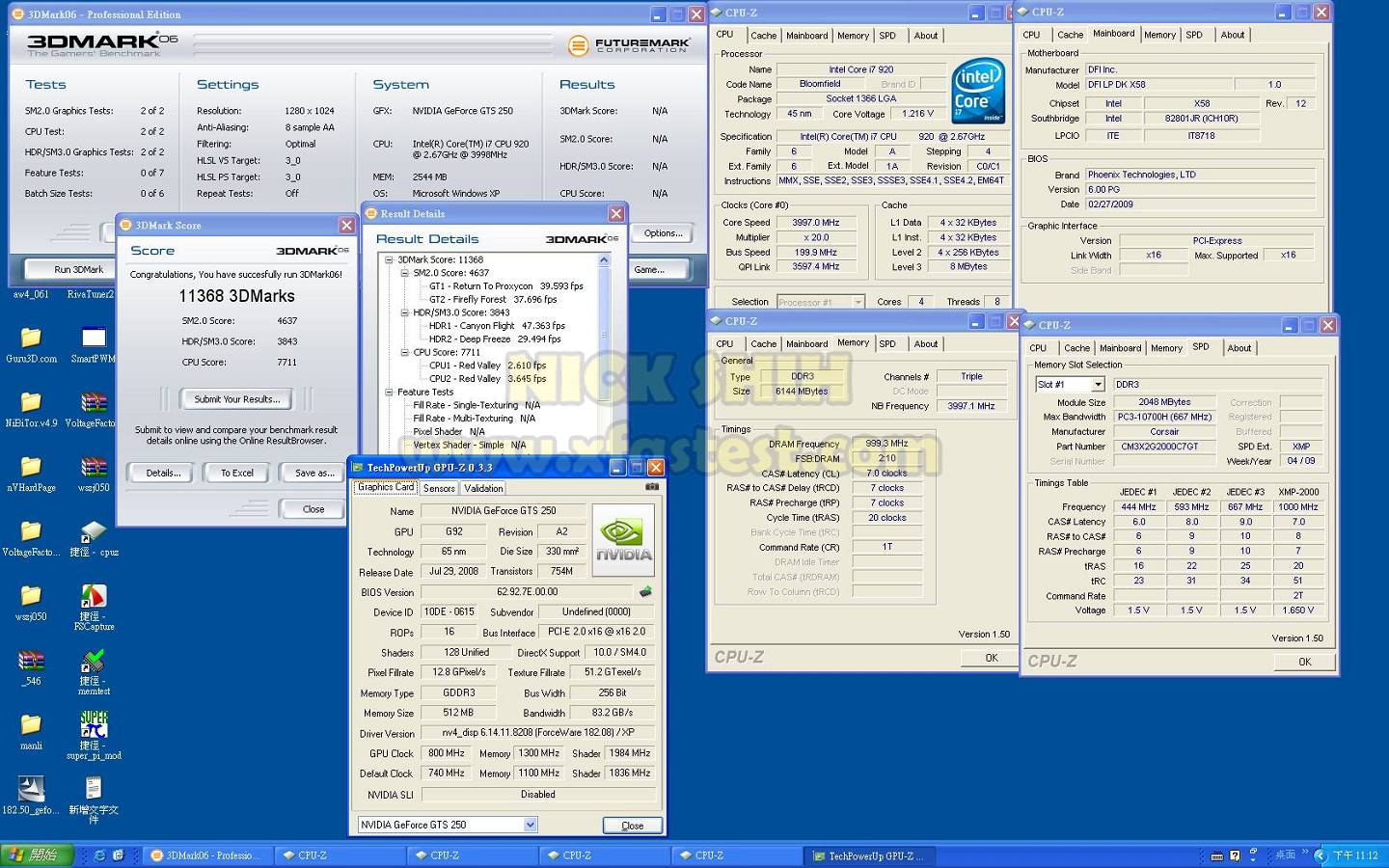This screenshot has height=868, width=1389.
Task: Click the BIOS save icon in GPU-Z
Action: pos(645,591)
